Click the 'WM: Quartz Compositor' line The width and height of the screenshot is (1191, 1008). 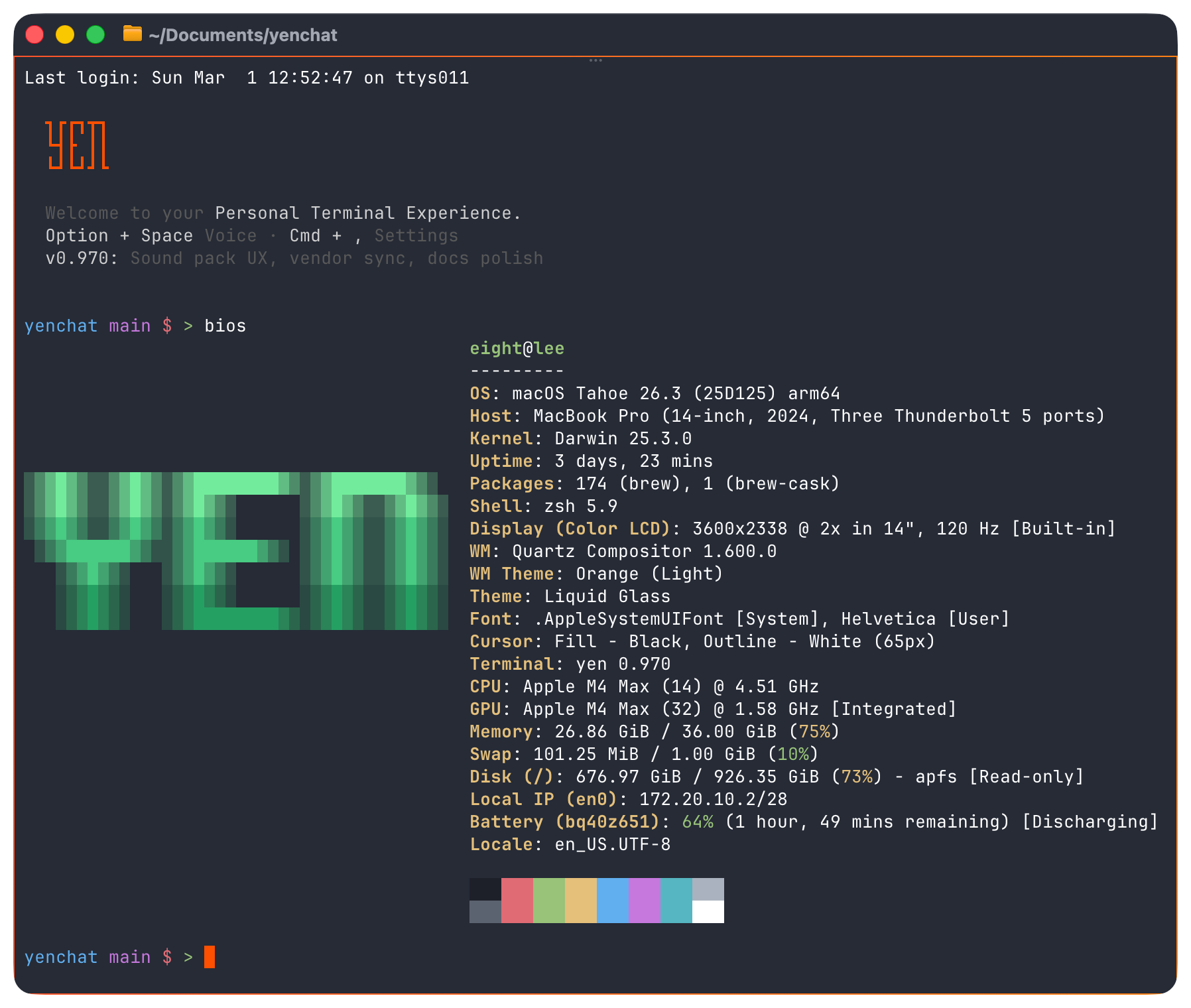click(x=623, y=551)
